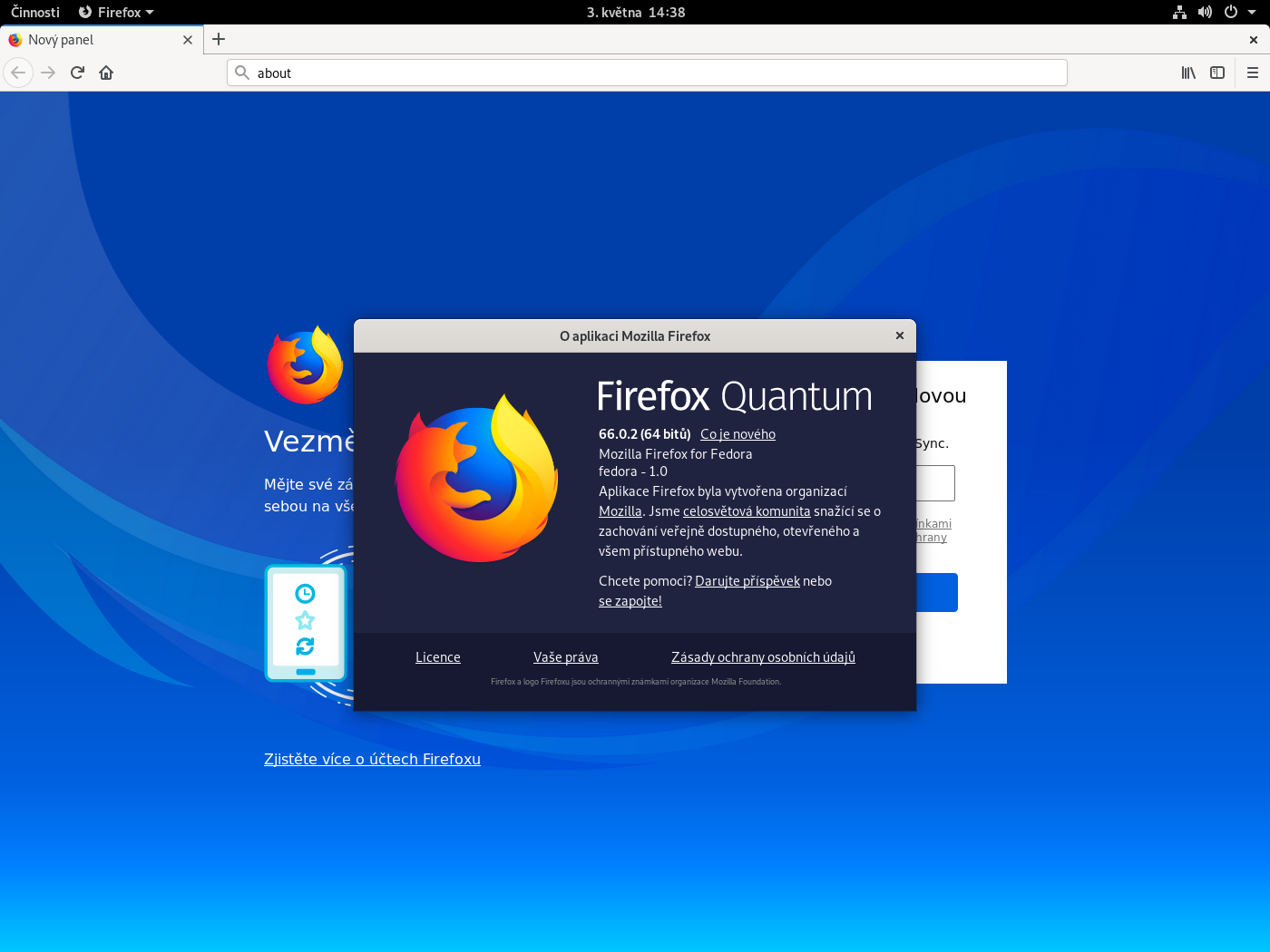Open the hamburger application menu
This screenshot has width=1270, height=952.
coord(1253,73)
